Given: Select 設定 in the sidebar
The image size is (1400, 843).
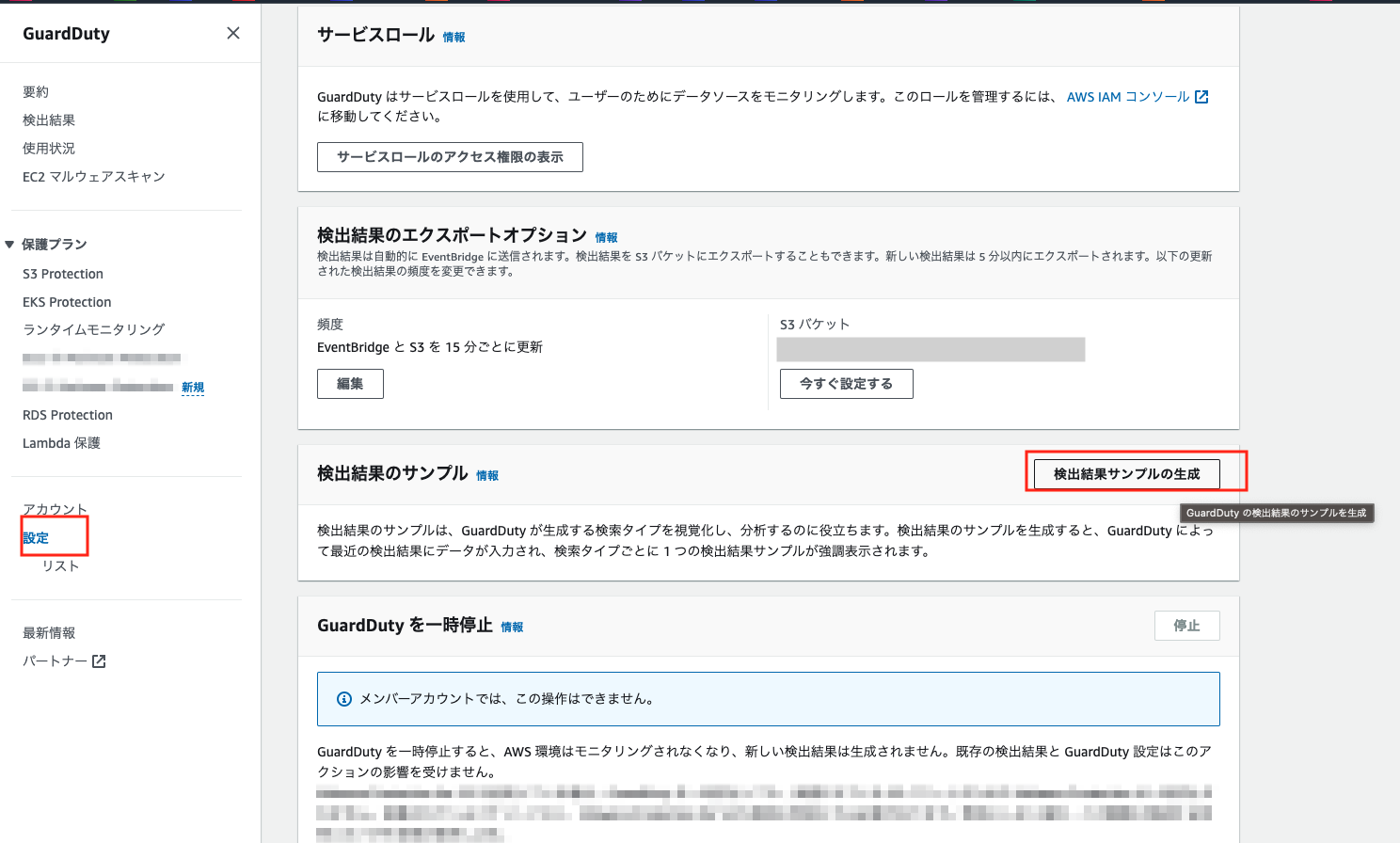Looking at the screenshot, I should click(x=36, y=538).
